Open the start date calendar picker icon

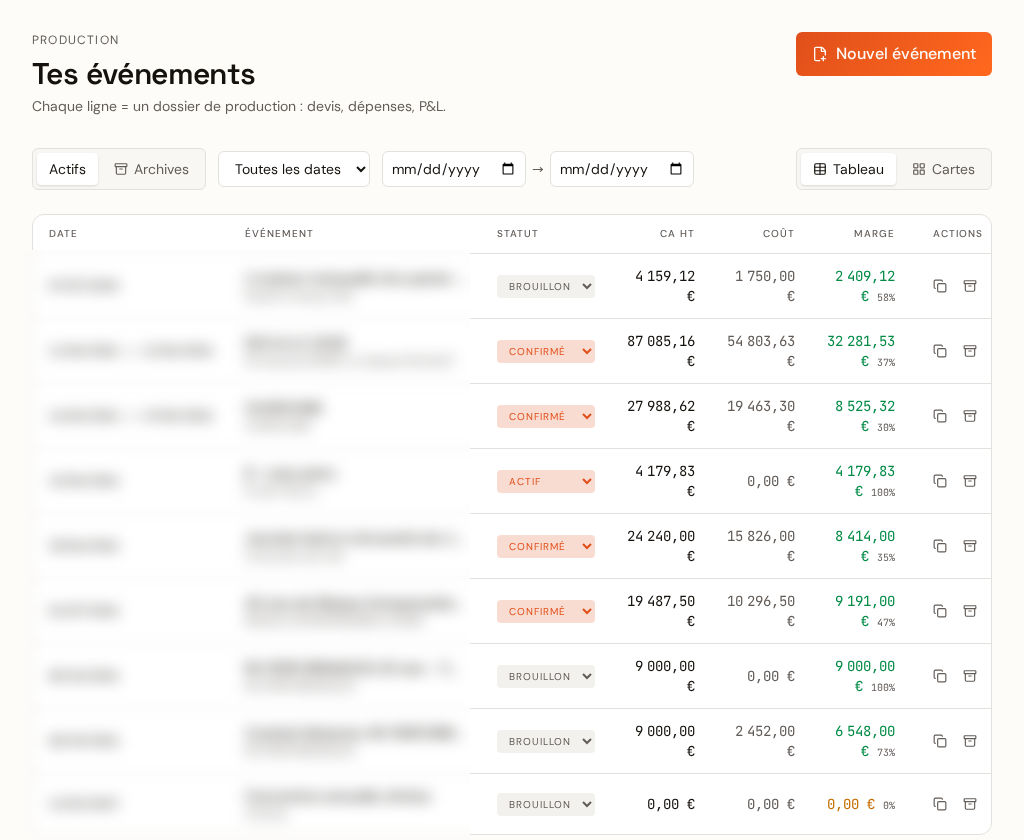click(x=507, y=169)
